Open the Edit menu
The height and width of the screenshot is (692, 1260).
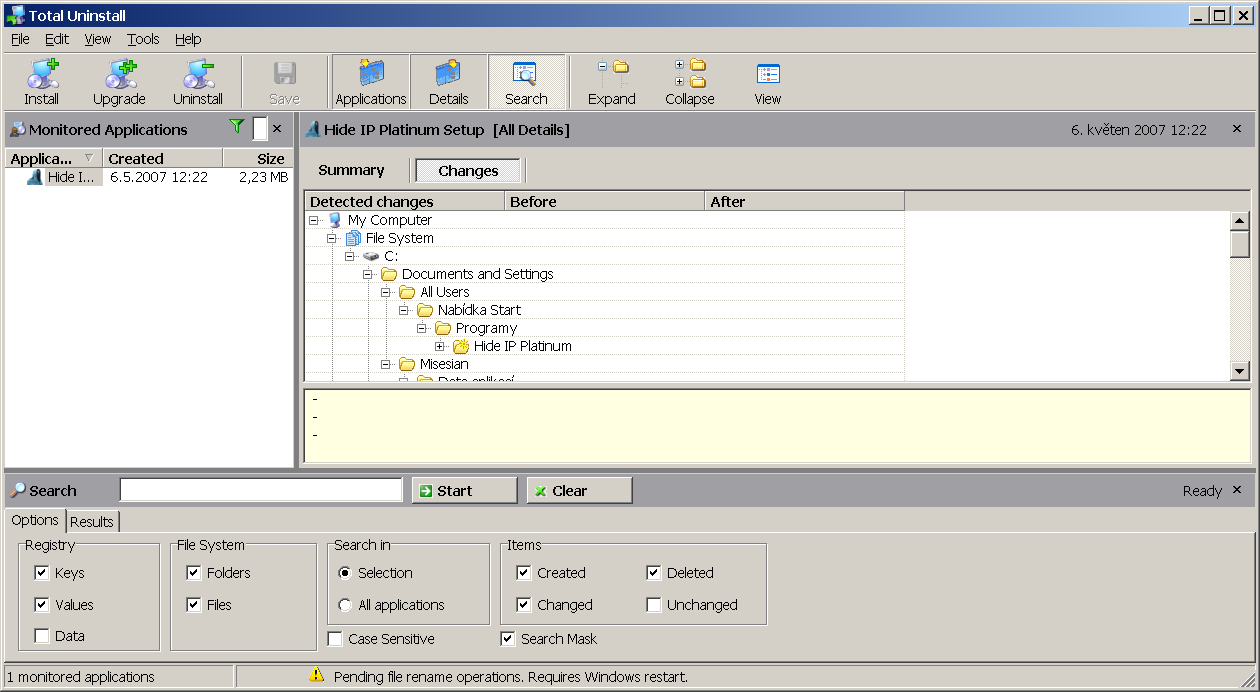[57, 39]
